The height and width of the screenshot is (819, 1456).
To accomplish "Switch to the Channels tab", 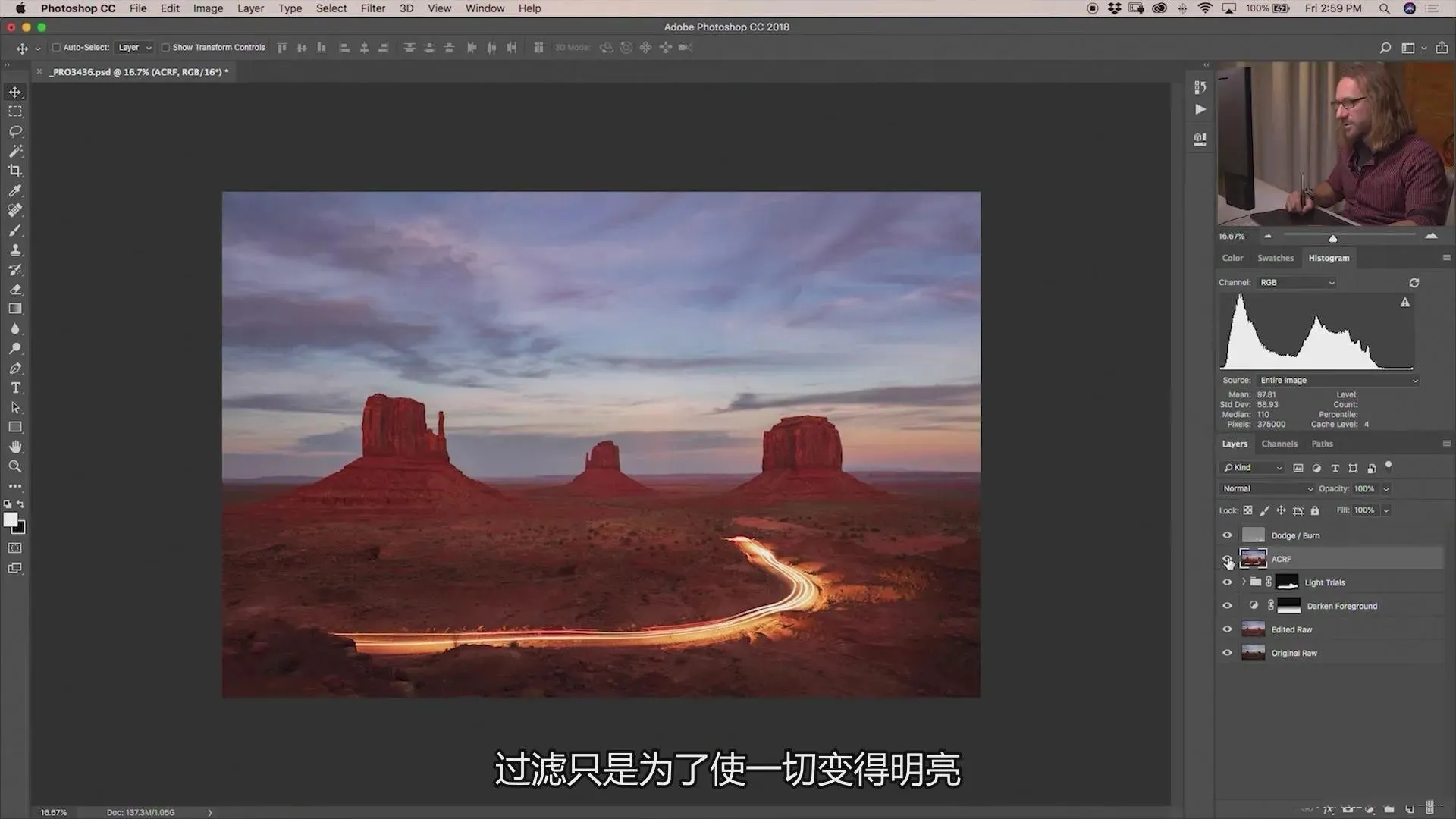I will (x=1279, y=444).
